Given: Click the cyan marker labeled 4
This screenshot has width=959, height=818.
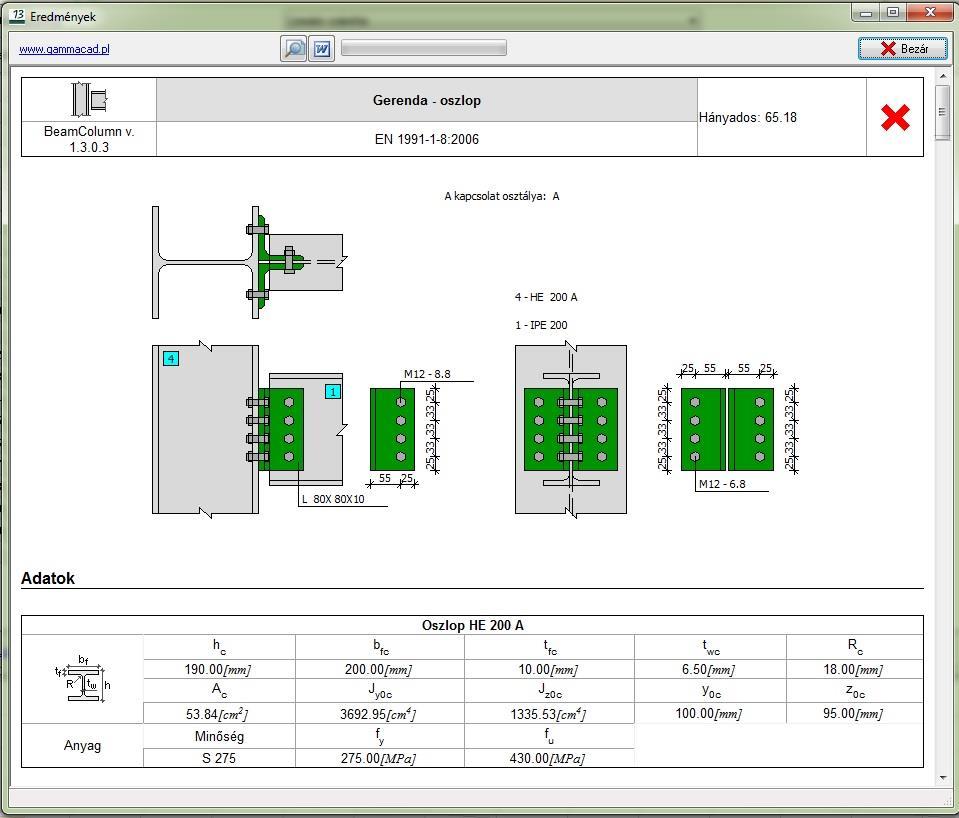Looking at the screenshot, I should click(171, 359).
